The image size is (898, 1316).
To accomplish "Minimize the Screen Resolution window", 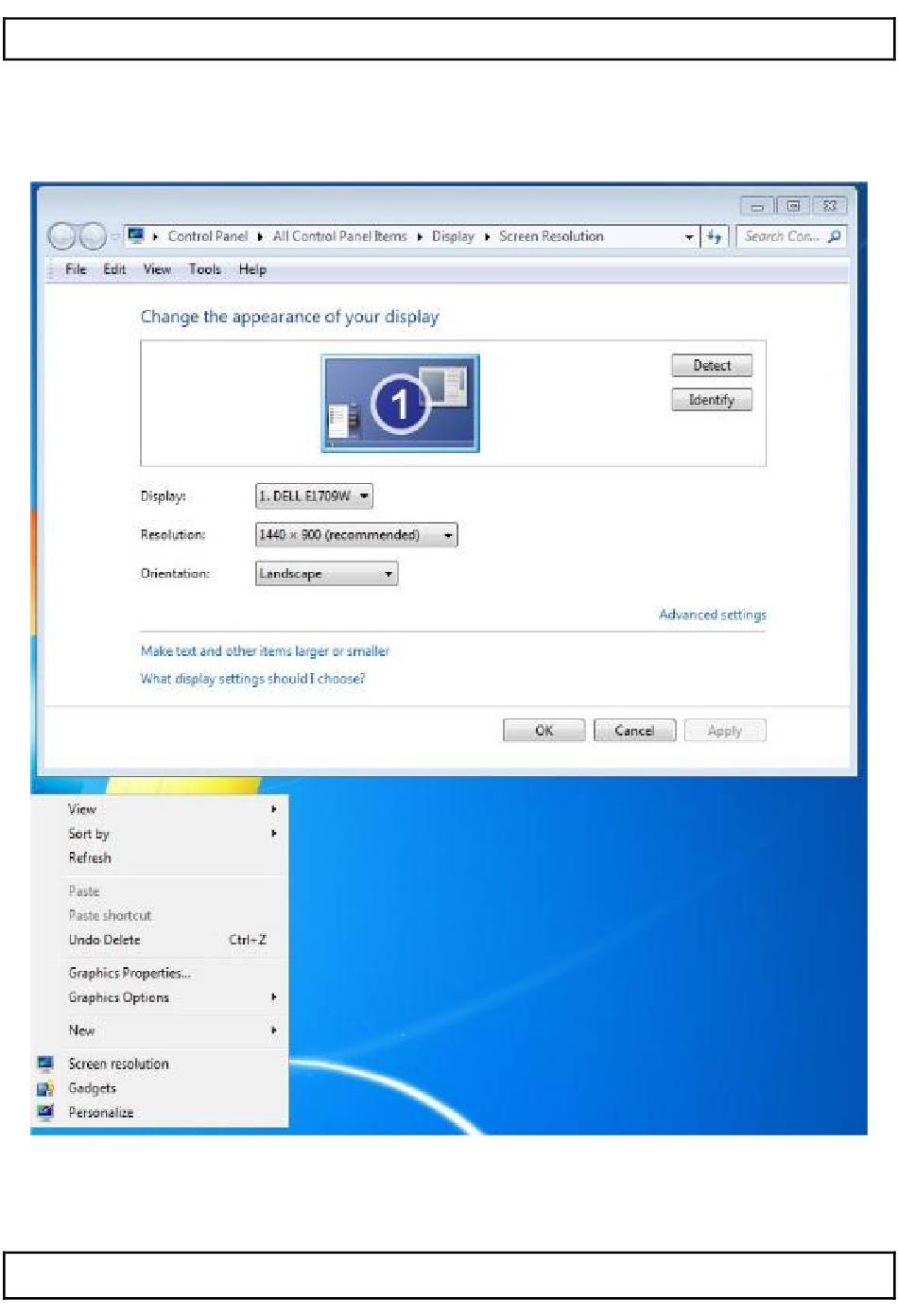I will (757, 206).
